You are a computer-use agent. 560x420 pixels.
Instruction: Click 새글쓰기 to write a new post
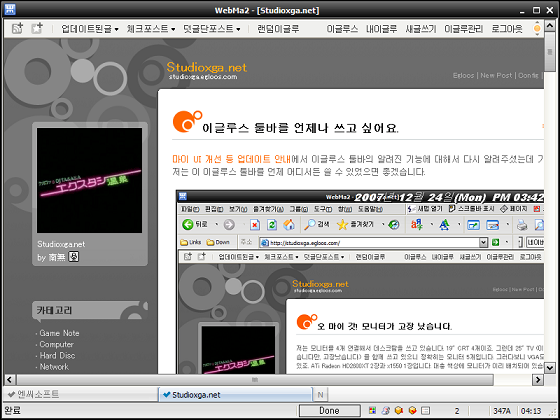click(421, 29)
